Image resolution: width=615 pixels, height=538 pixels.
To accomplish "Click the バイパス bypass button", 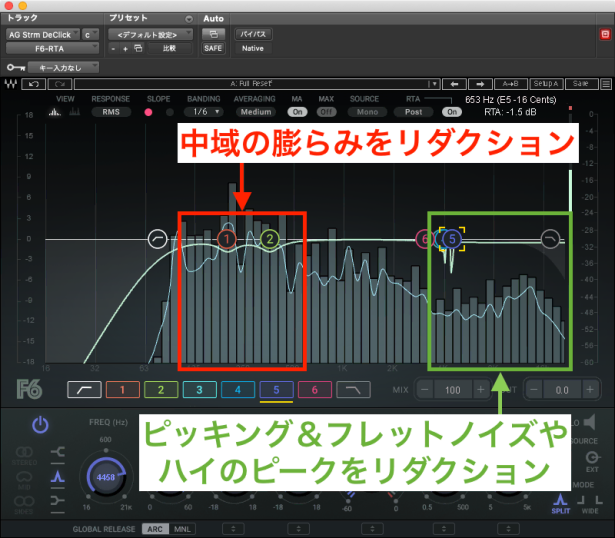I will (x=253, y=35).
